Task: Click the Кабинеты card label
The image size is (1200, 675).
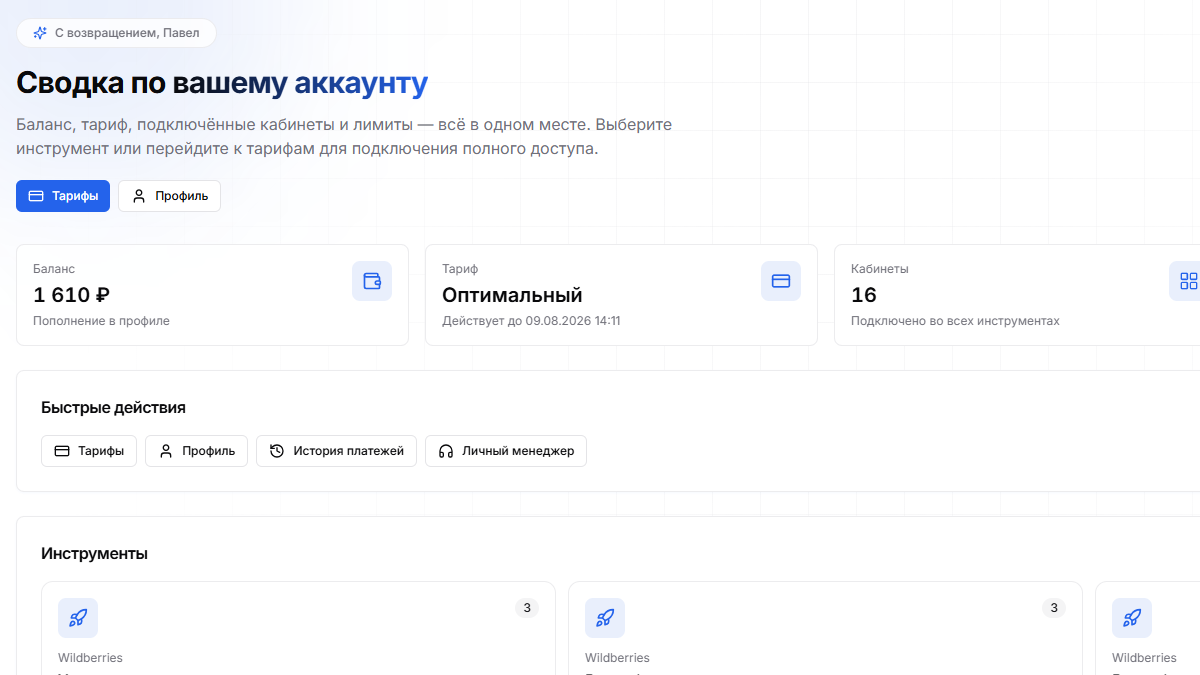Action: coord(880,269)
